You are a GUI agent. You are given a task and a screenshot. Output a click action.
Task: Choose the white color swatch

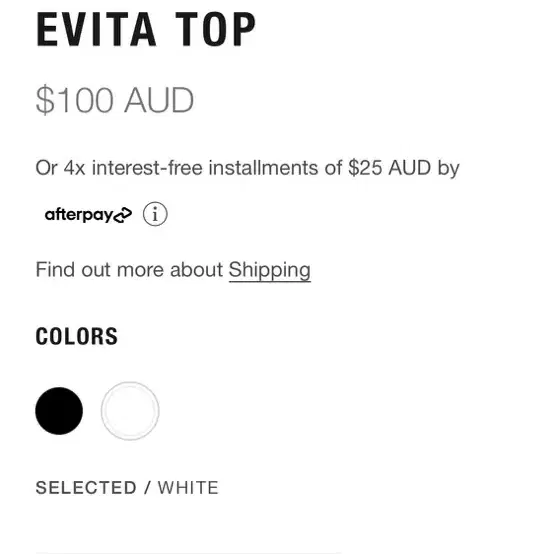(x=130, y=411)
